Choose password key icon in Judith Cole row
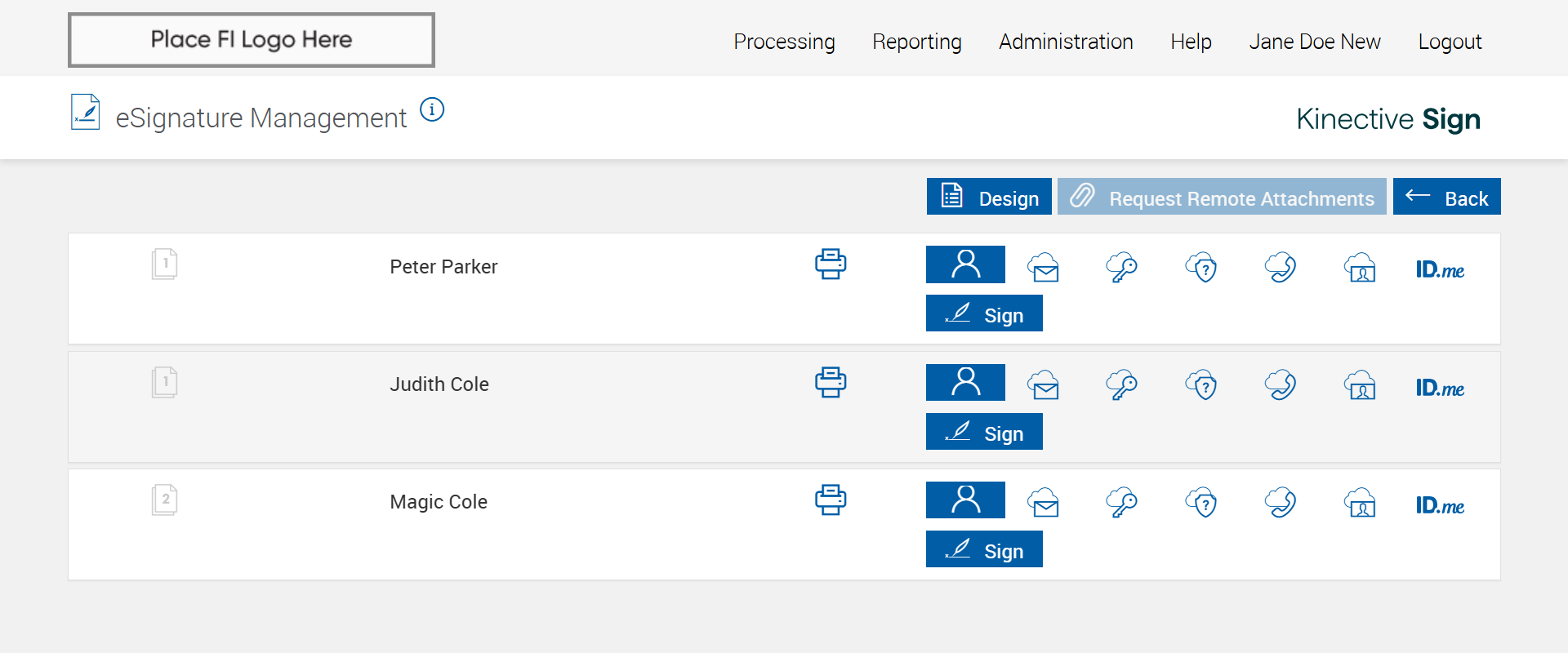Viewport: 1568px width, 653px height. (1121, 385)
